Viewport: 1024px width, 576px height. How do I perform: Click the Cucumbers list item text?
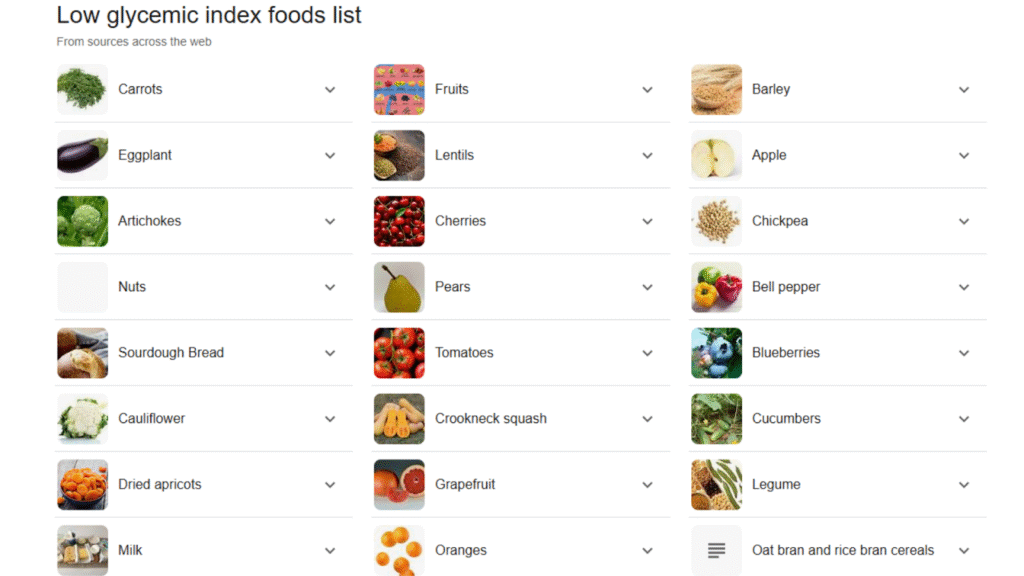coord(786,419)
